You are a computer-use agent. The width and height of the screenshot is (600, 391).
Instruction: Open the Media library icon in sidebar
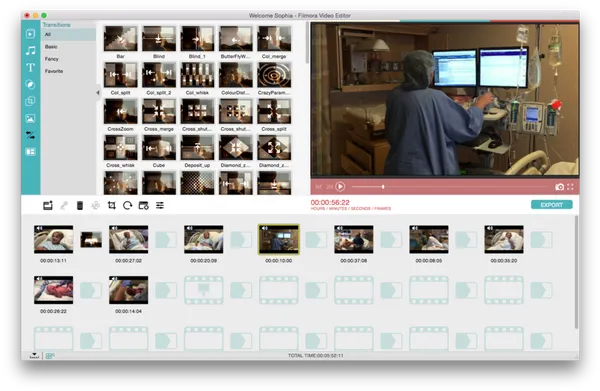tap(30, 34)
